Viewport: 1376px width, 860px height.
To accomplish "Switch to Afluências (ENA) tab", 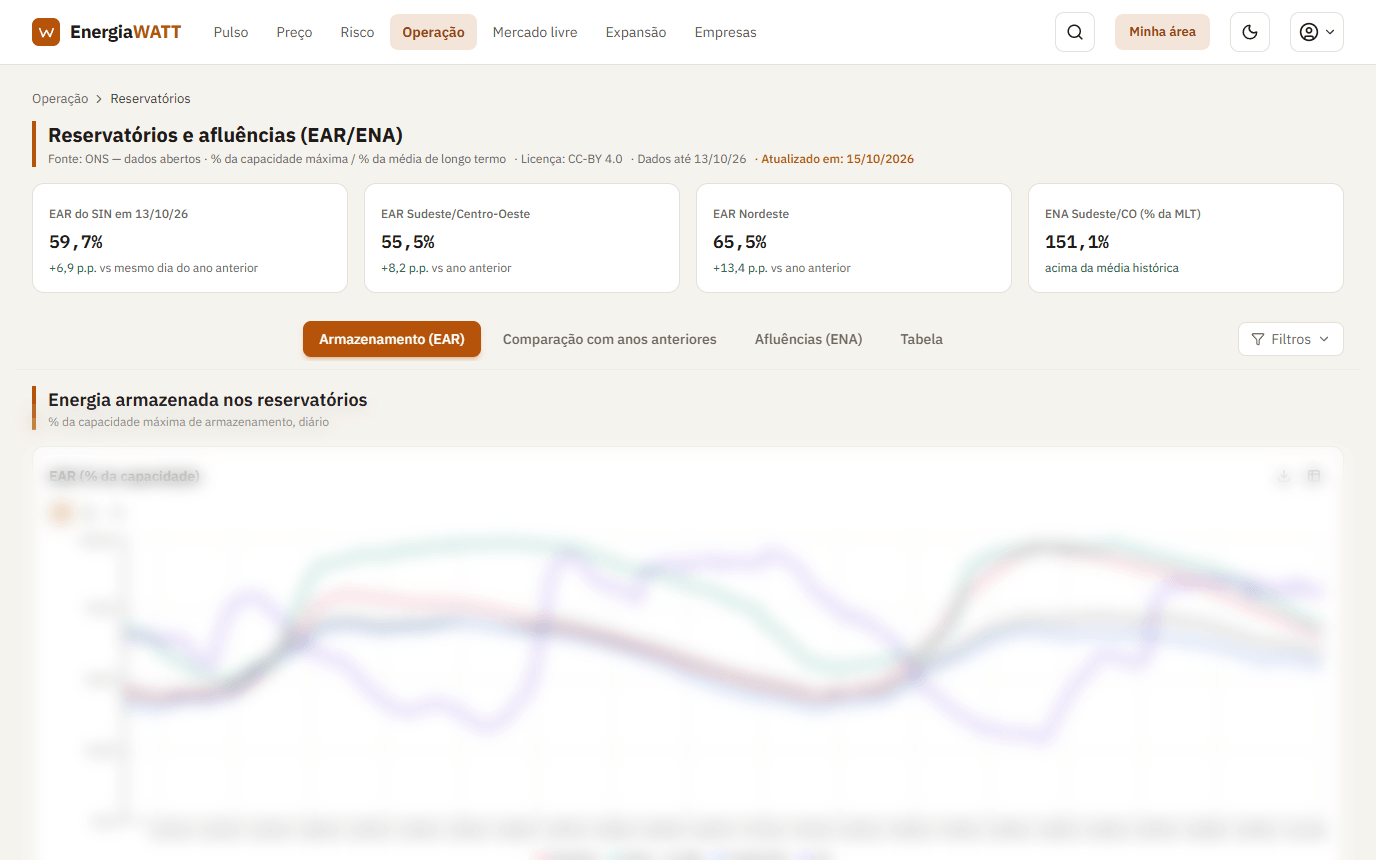I will [808, 339].
